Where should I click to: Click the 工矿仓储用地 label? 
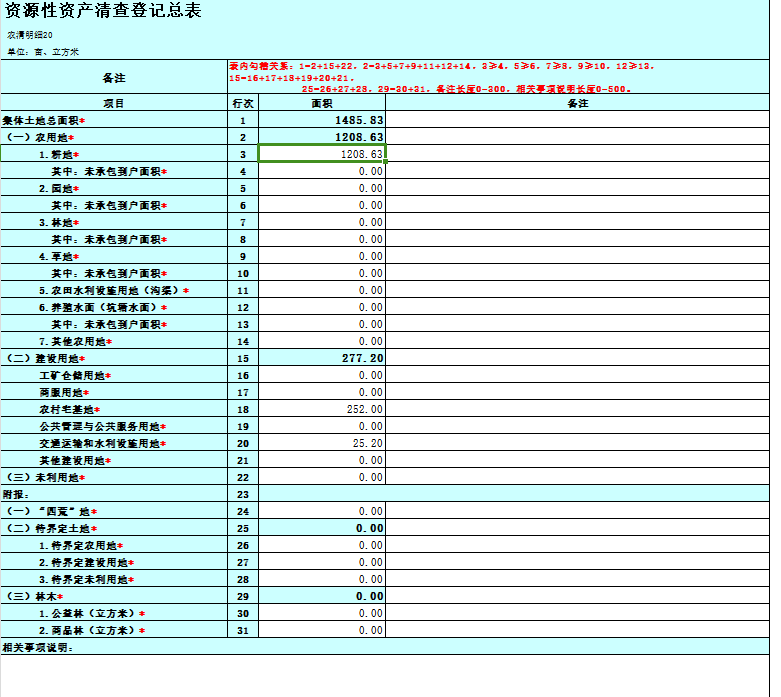point(75,375)
